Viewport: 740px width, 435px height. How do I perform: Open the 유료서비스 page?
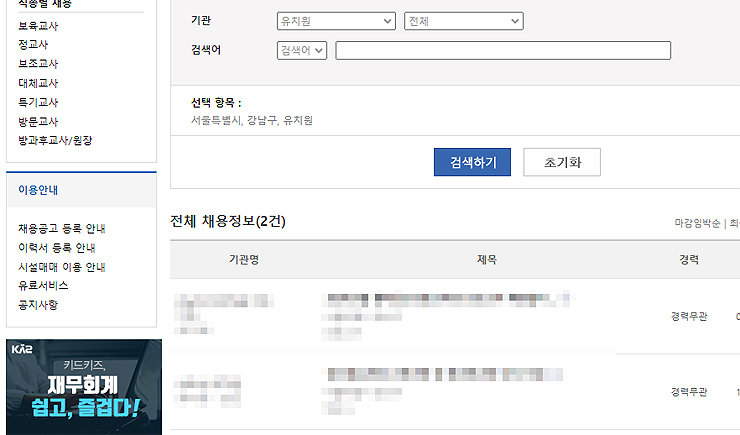point(43,286)
